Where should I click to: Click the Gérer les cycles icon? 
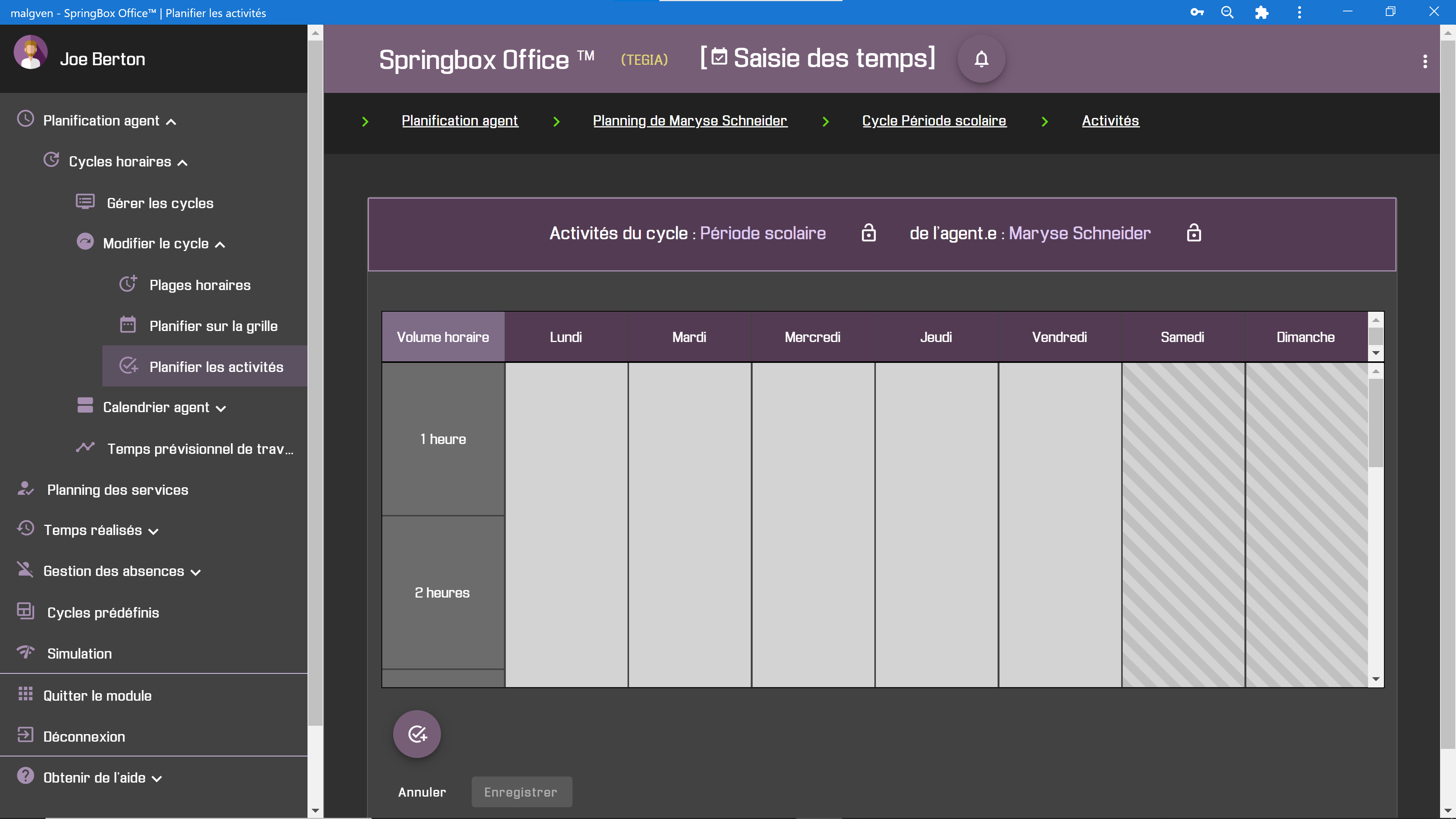coord(85,201)
